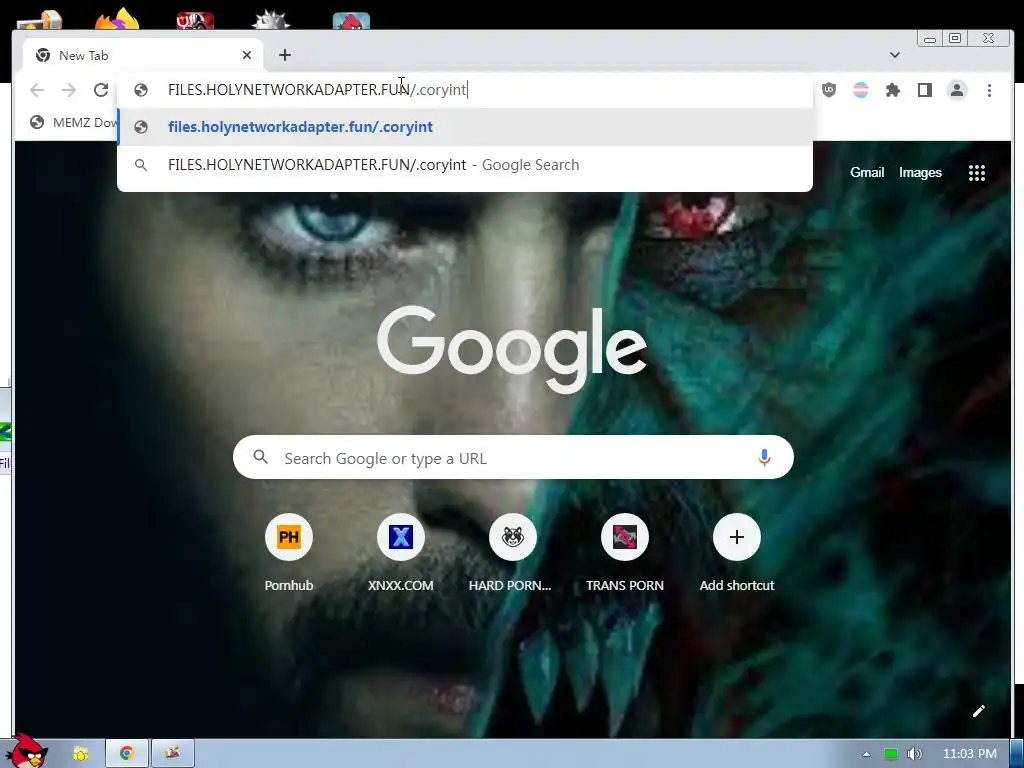1024x768 pixels.
Task: Open the uBlock shield extension icon
Action: pyautogui.click(x=829, y=90)
